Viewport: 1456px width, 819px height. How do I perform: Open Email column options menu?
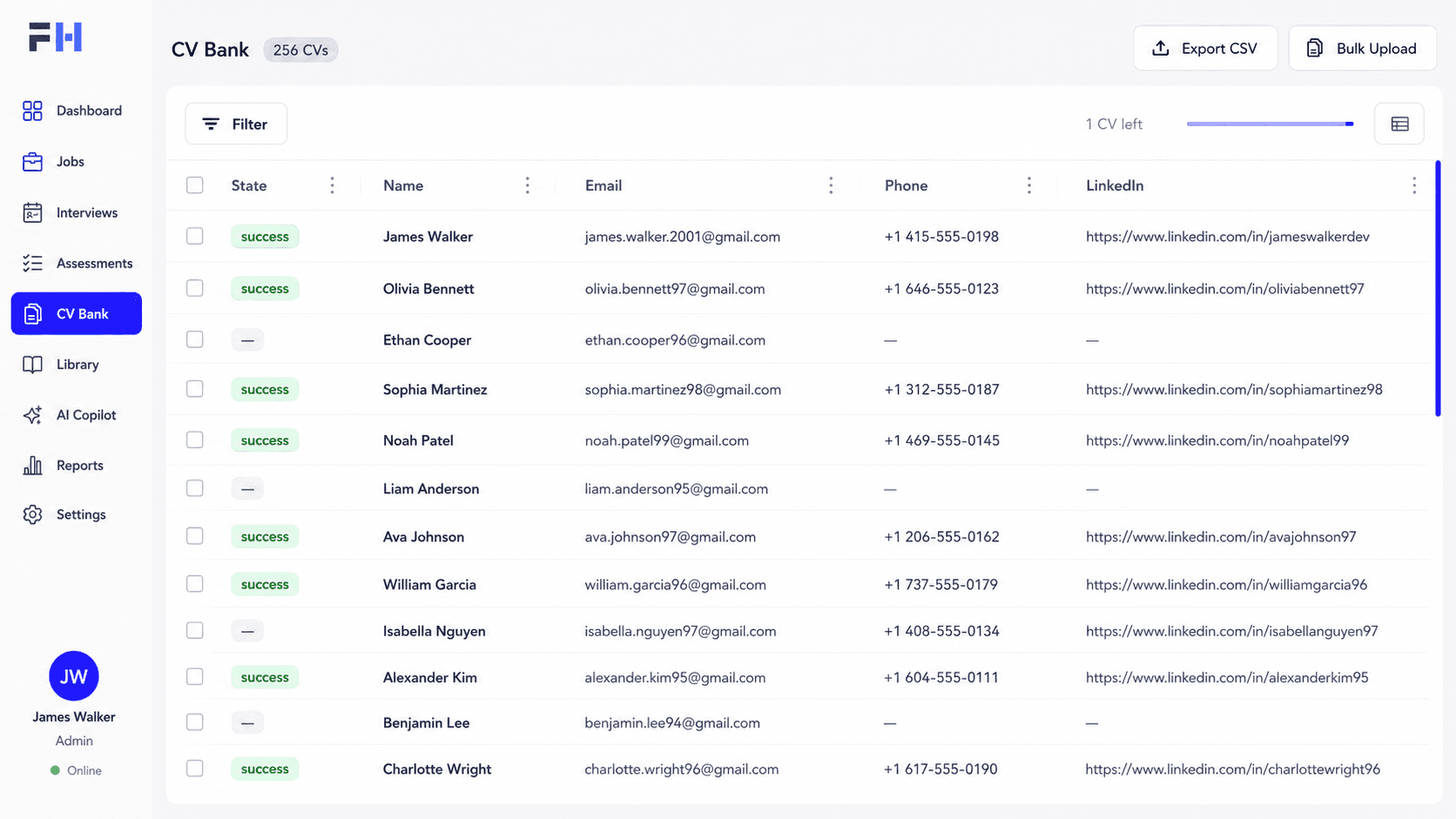[831, 185]
